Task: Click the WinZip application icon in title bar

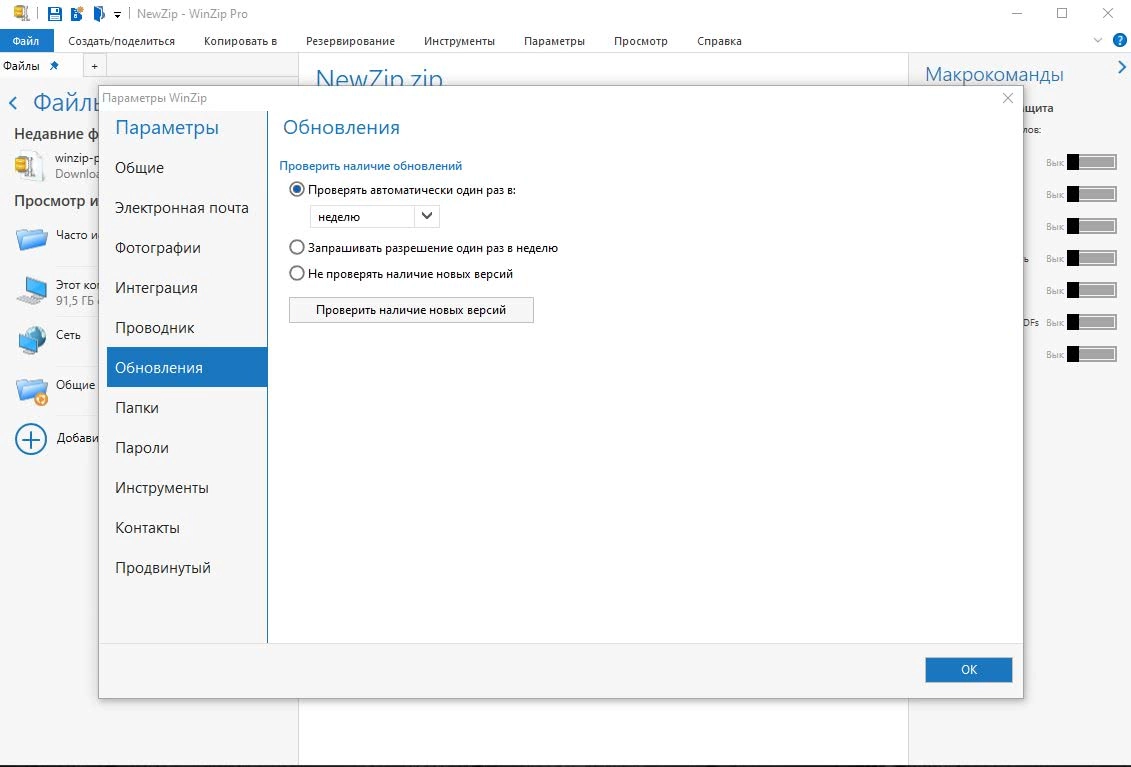Action: pyautogui.click(x=22, y=13)
